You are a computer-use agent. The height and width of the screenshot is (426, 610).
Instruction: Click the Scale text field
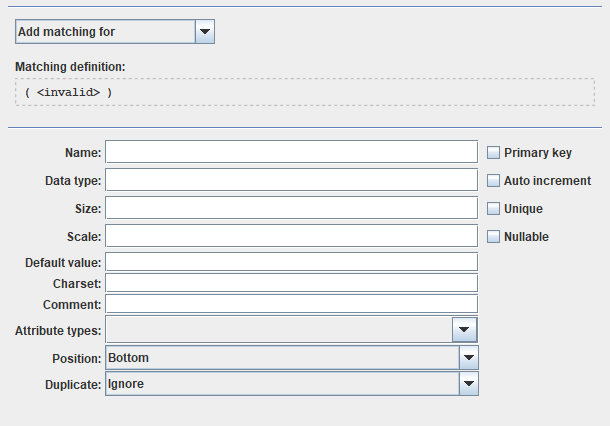pyautogui.click(x=291, y=236)
